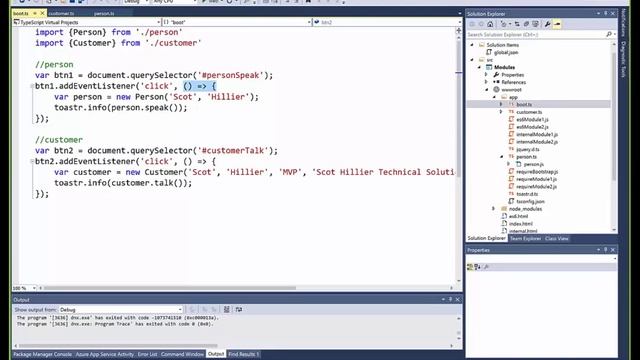640x360 pixels.
Task: Select es6Module2.js file
Action: point(532,127)
